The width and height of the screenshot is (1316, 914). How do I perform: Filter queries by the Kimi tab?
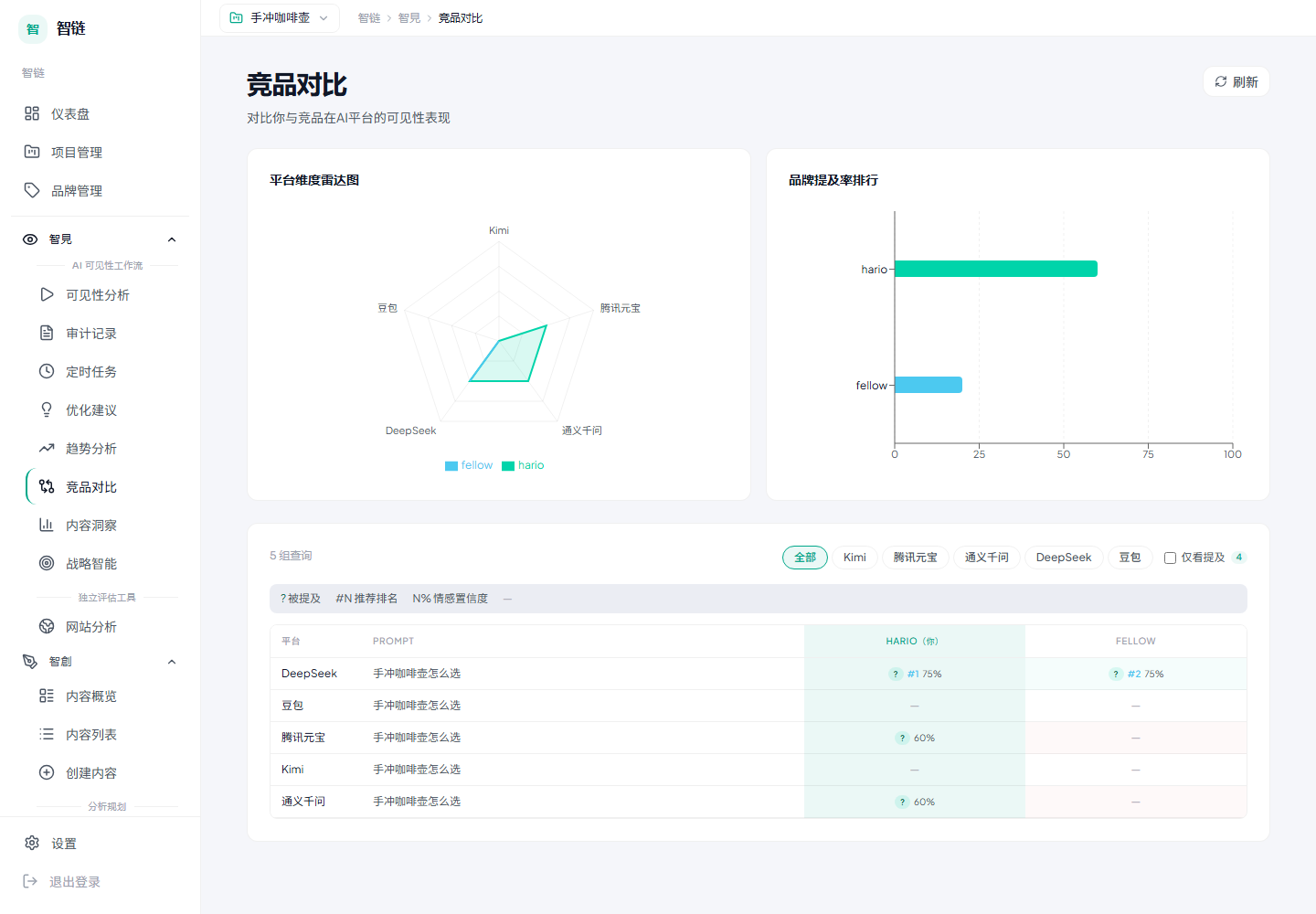[854, 558]
